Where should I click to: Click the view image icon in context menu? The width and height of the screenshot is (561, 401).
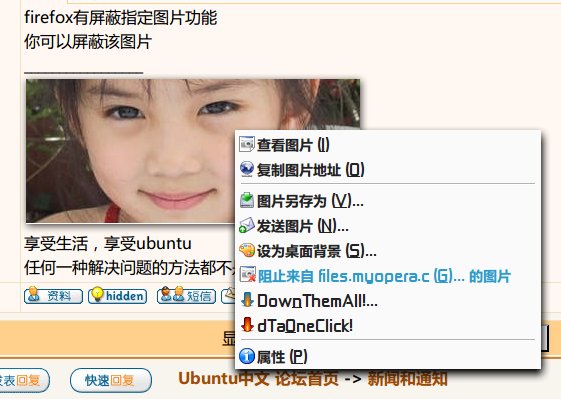pyautogui.click(x=247, y=144)
